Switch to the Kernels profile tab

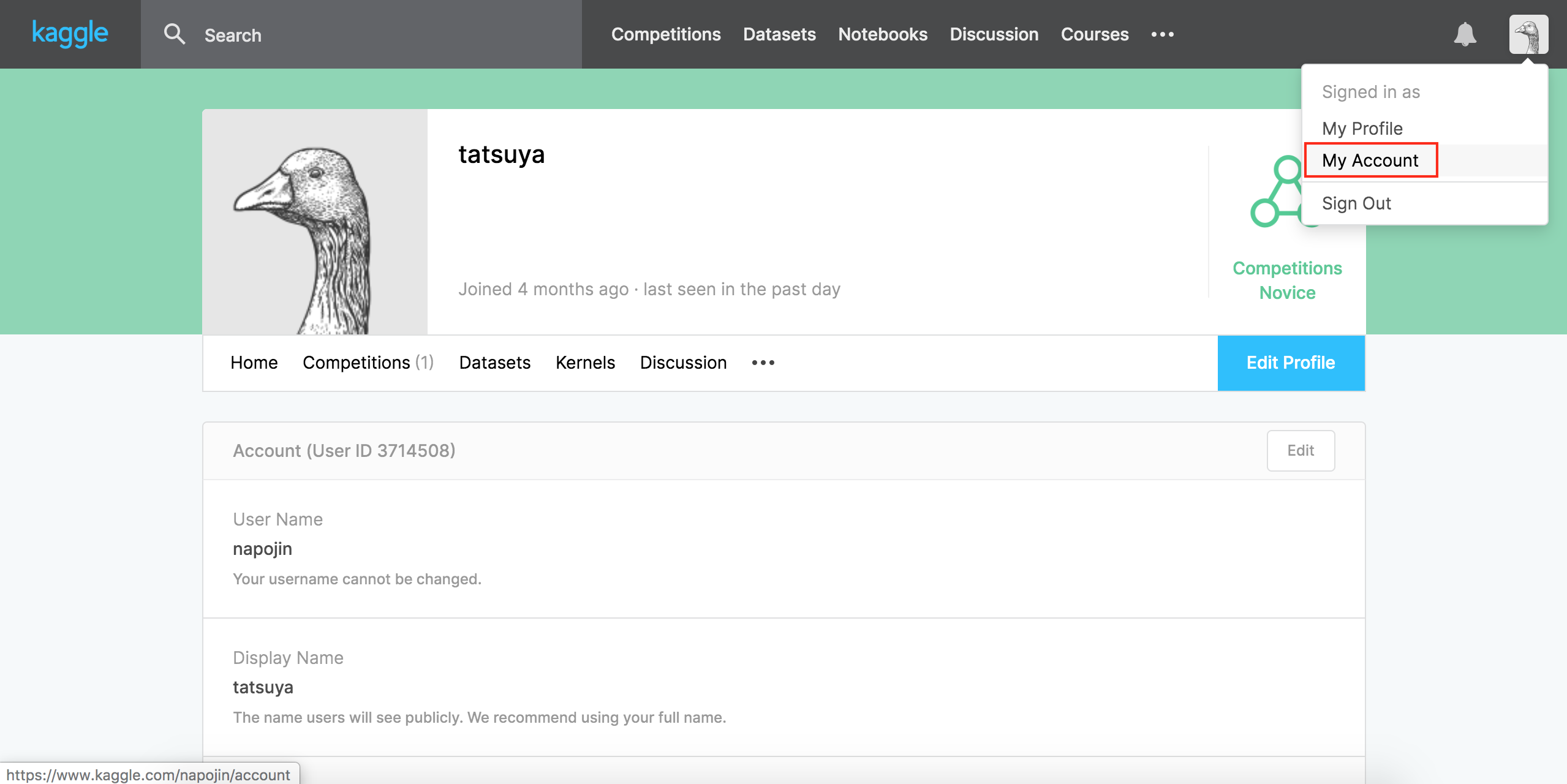pos(585,363)
